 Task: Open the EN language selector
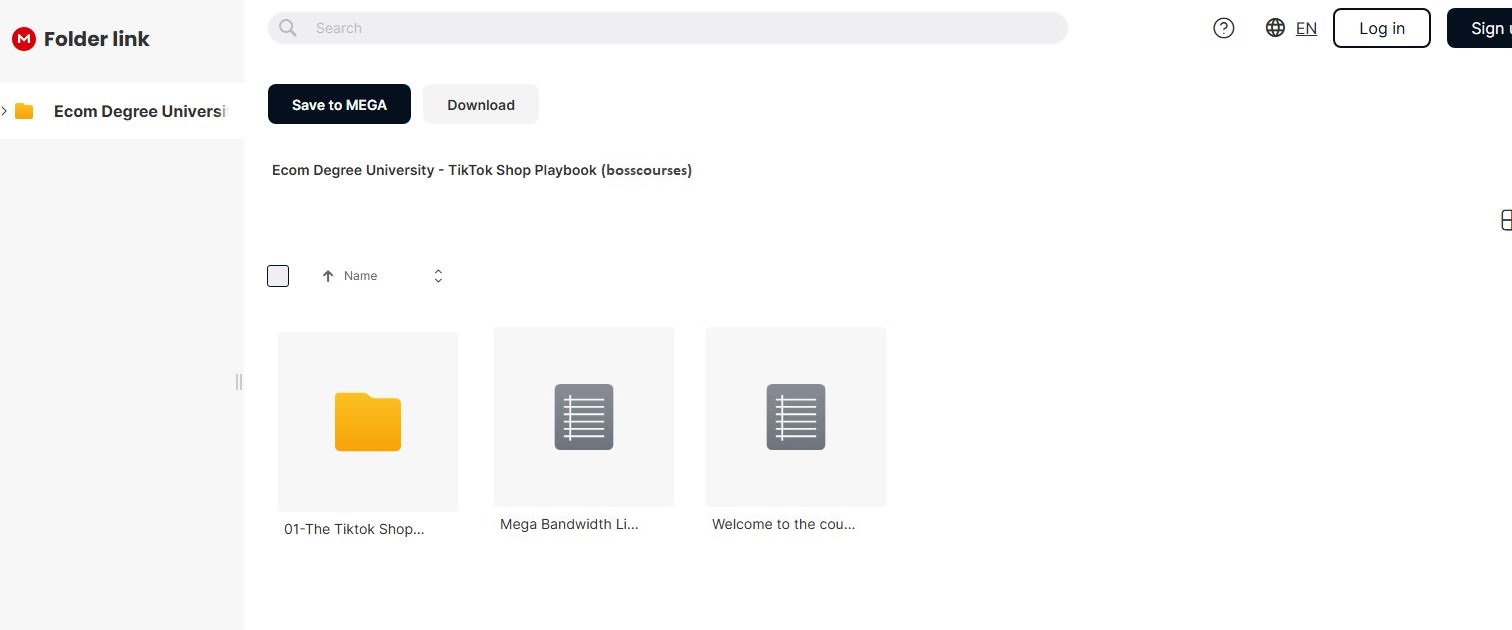coord(1306,28)
